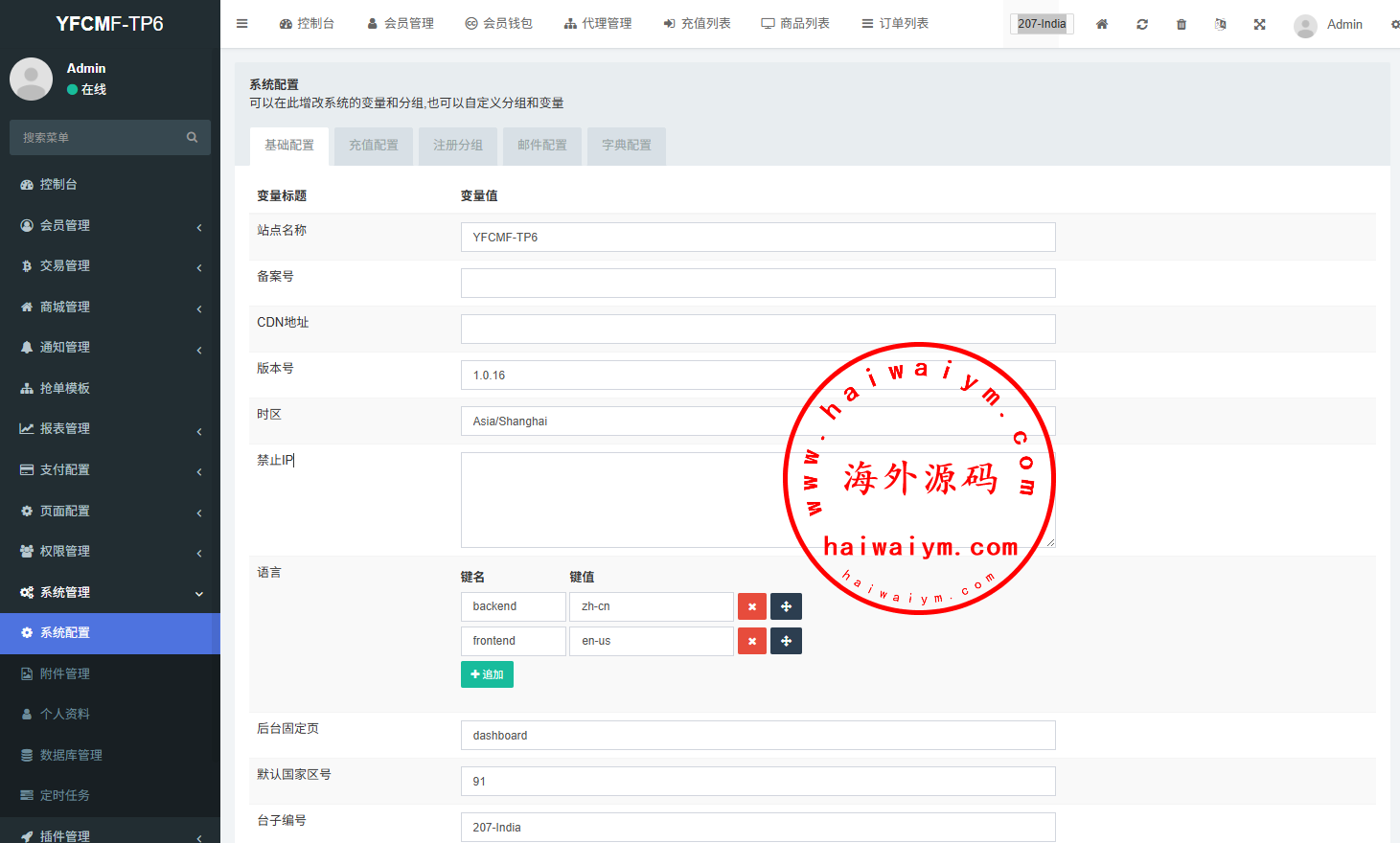Click the trash icon to clear cache
The height and width of the screenshot is (843, 1400).
click(x=1182, y=24)
